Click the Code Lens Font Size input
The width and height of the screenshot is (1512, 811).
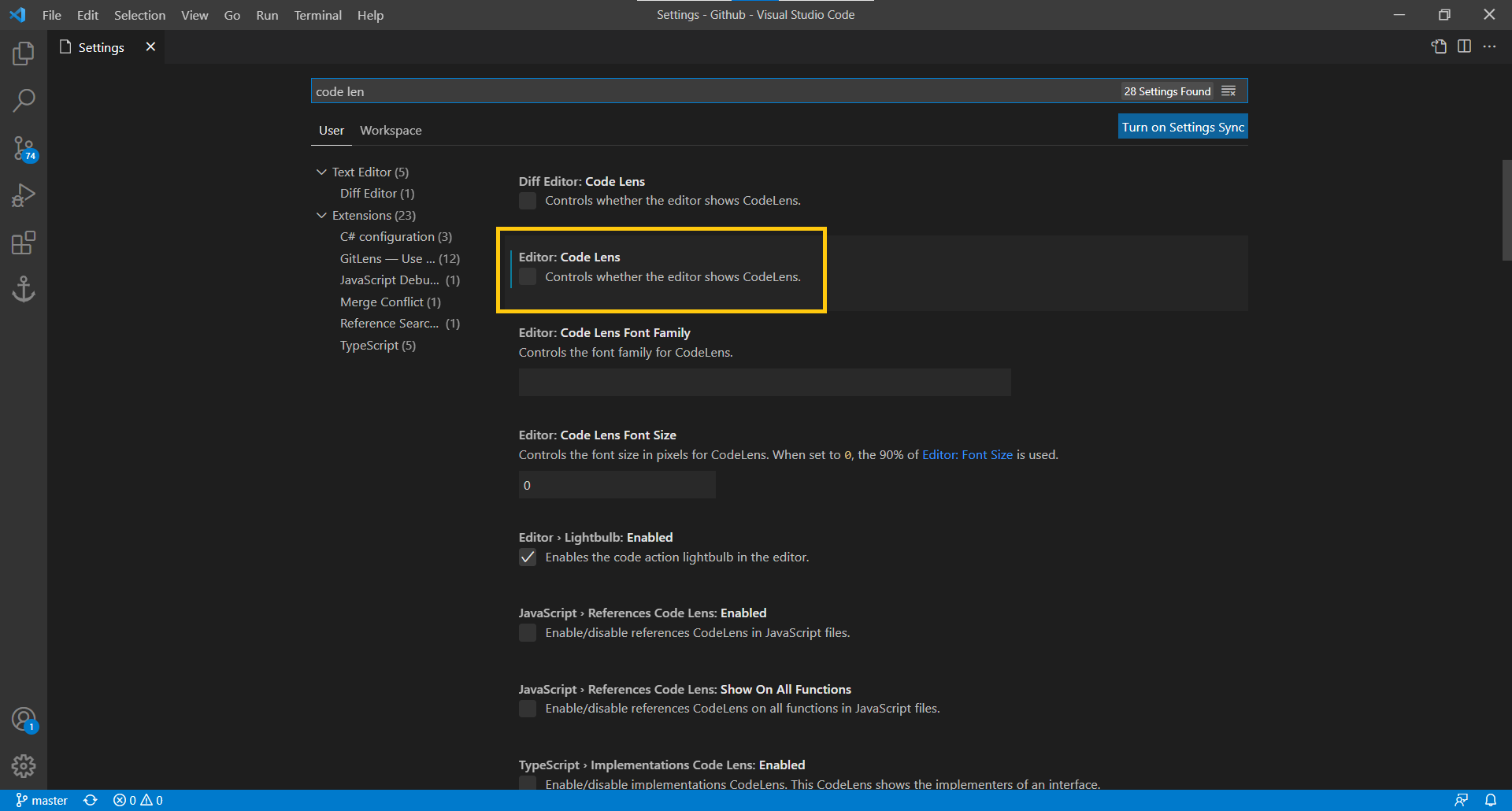tap(617, 485)
